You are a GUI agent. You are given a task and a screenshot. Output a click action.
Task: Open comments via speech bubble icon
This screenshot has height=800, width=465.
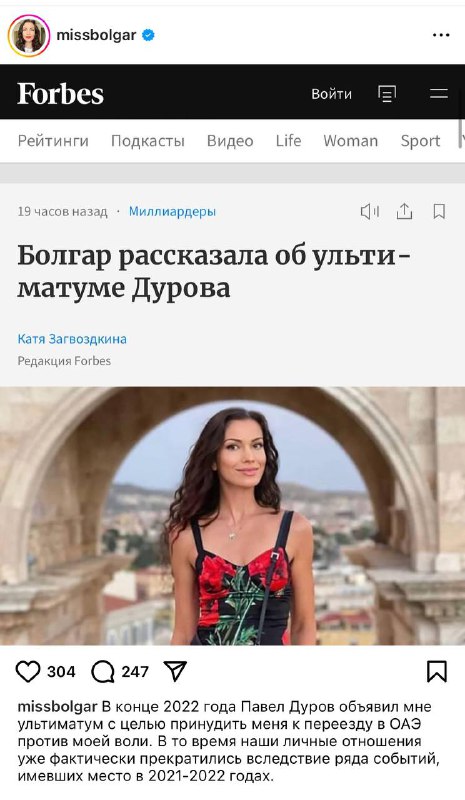pos(103,671)
